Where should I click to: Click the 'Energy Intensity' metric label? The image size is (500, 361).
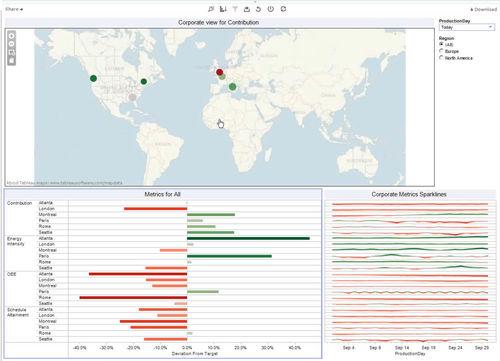point(15,241)
